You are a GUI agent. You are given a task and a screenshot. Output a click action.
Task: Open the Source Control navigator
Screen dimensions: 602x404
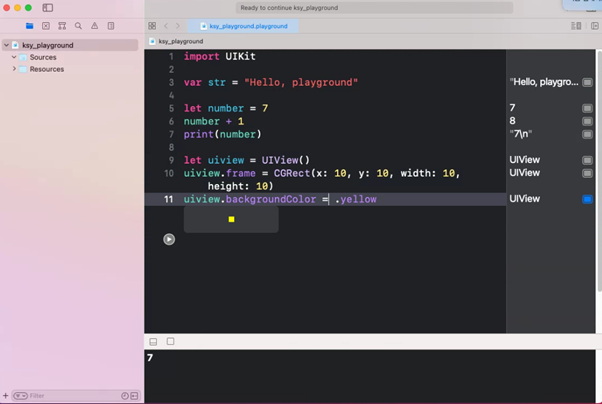pyautogui.click(x=46, y=26)
